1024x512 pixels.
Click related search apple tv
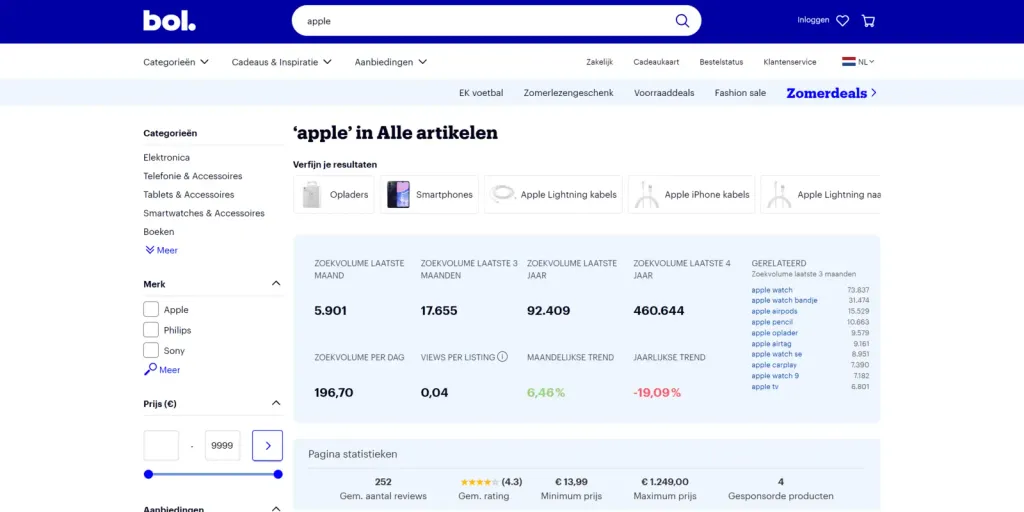pyautogui.click(x=765, y=387)
